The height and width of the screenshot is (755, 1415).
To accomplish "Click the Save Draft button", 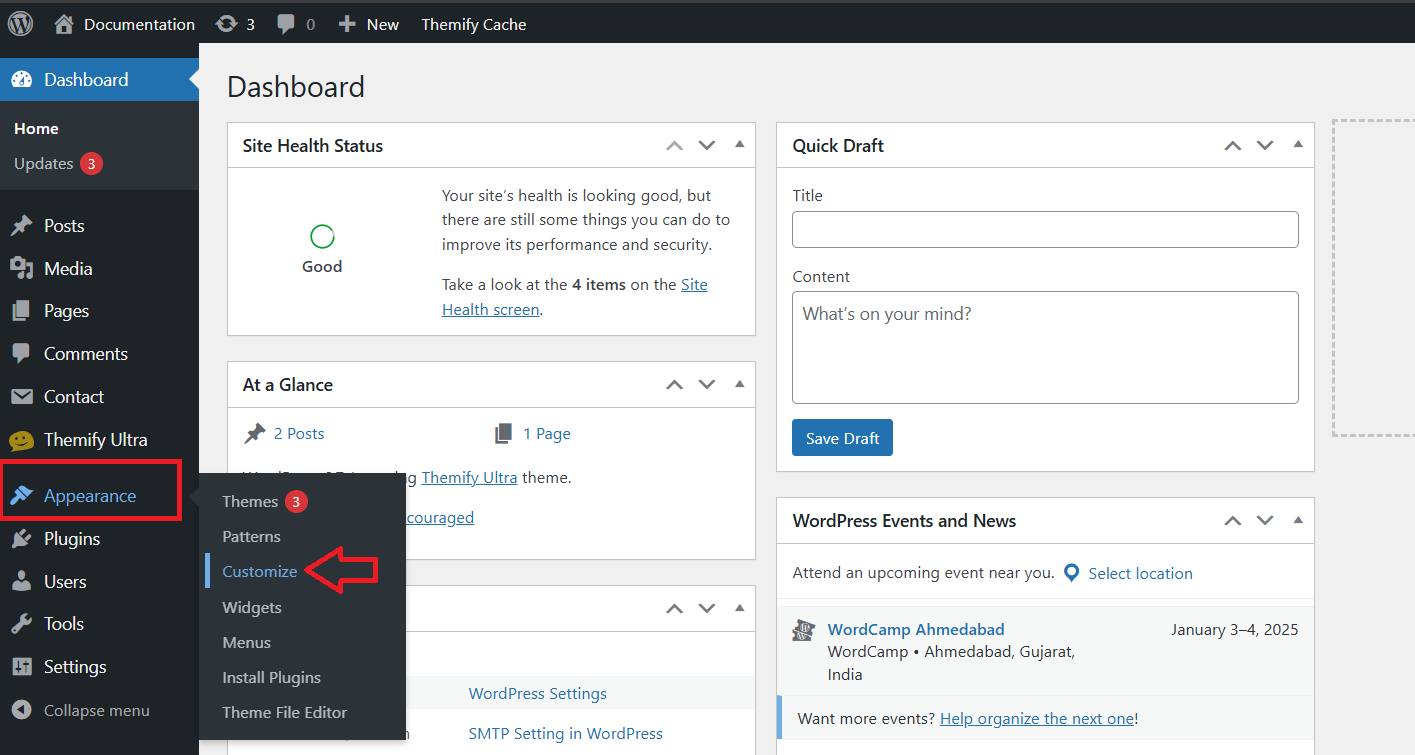I will [x=842, y=438].
